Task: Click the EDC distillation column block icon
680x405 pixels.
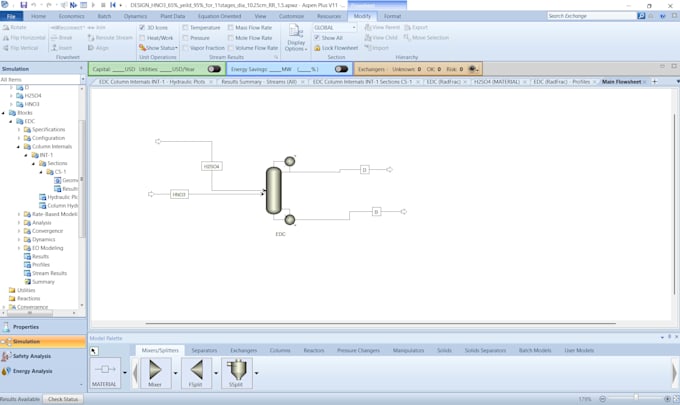Action: point(274,190)
